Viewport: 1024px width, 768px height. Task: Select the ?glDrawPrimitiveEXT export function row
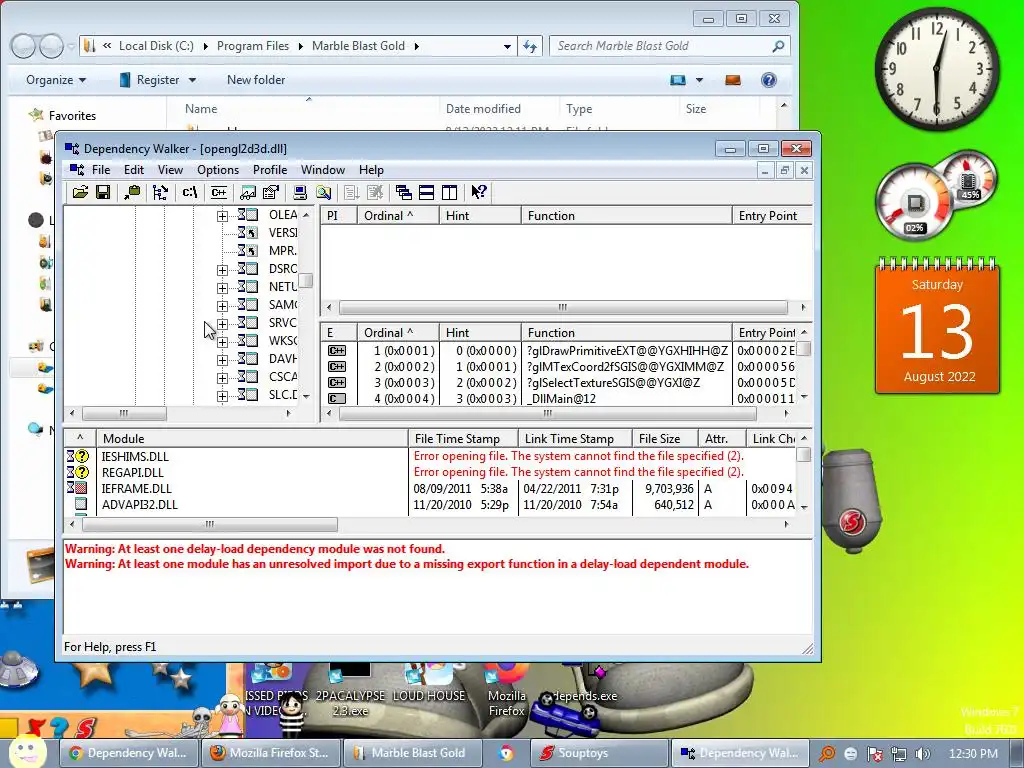tap(559, 351)
